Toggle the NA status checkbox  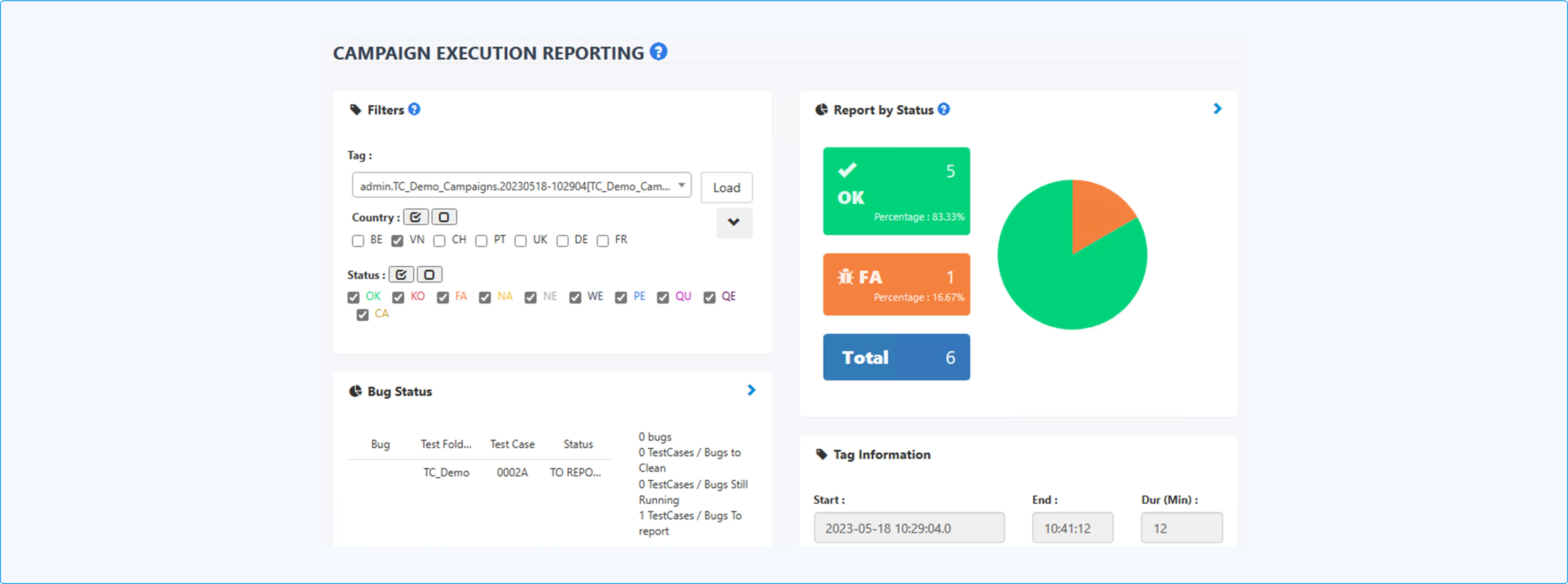tap(485, 298)
